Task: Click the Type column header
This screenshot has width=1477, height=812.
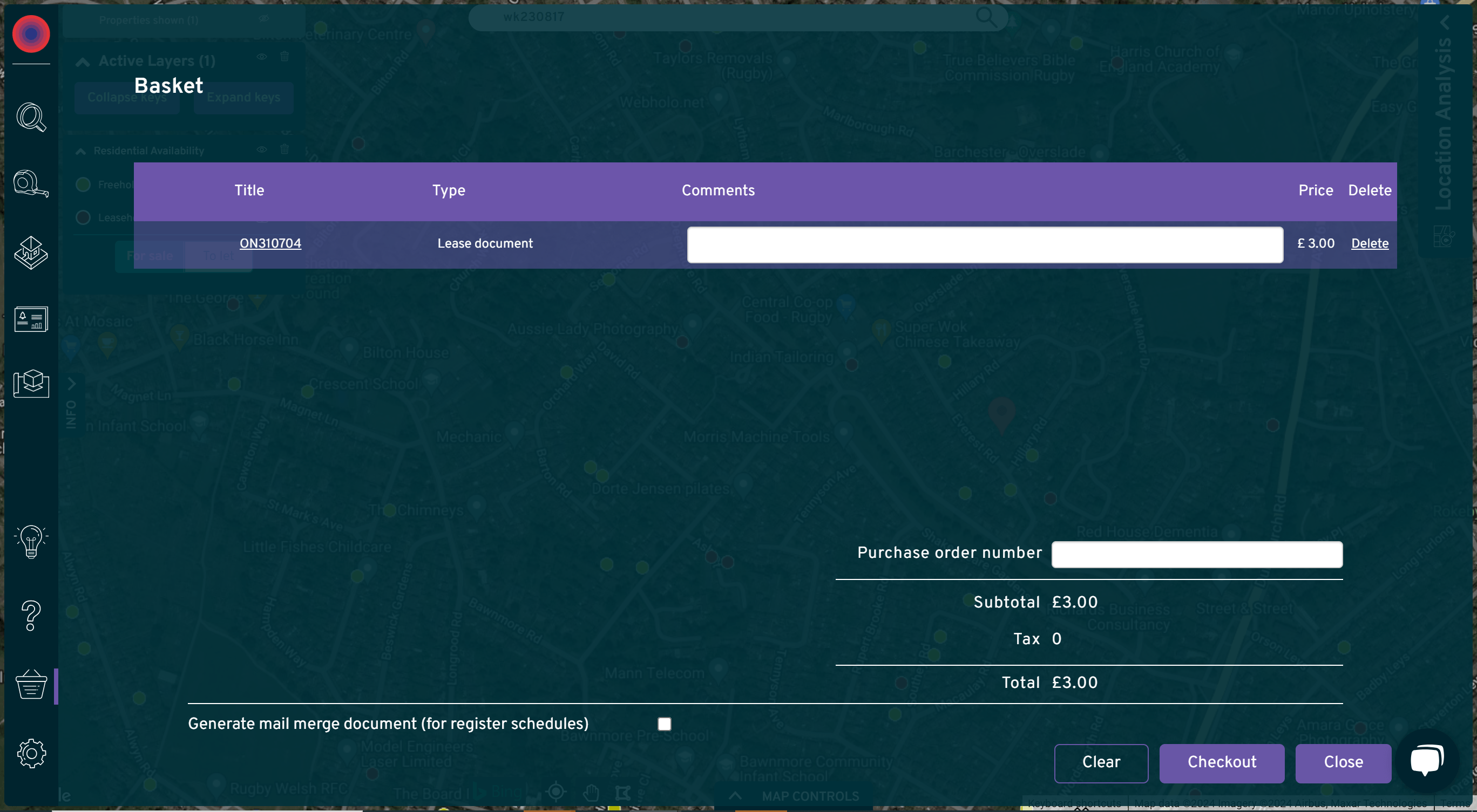Action: pyautogui.click(x=449, y=191)
